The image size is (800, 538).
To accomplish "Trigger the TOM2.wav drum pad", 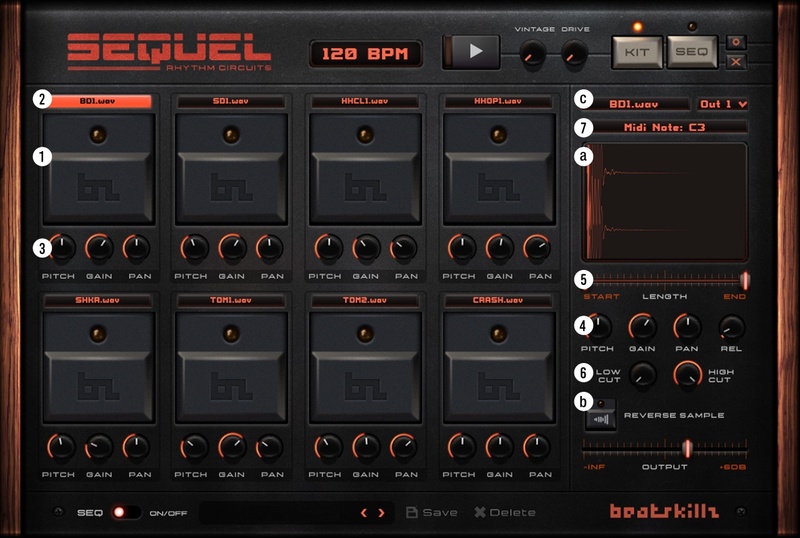I will click(x=365, y=368).
